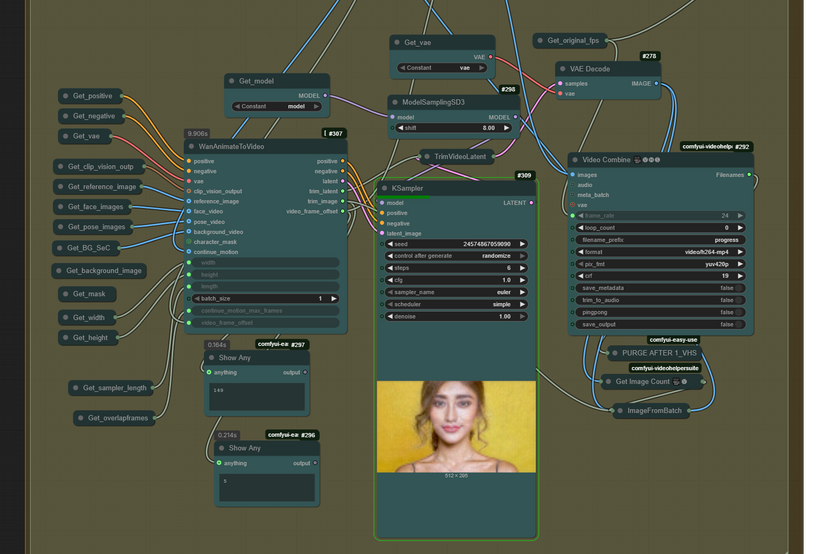This screenshot has width=820, height=554.
Task: Click the KSampler preview image thumbnail
Action: [x=456, y=426]
